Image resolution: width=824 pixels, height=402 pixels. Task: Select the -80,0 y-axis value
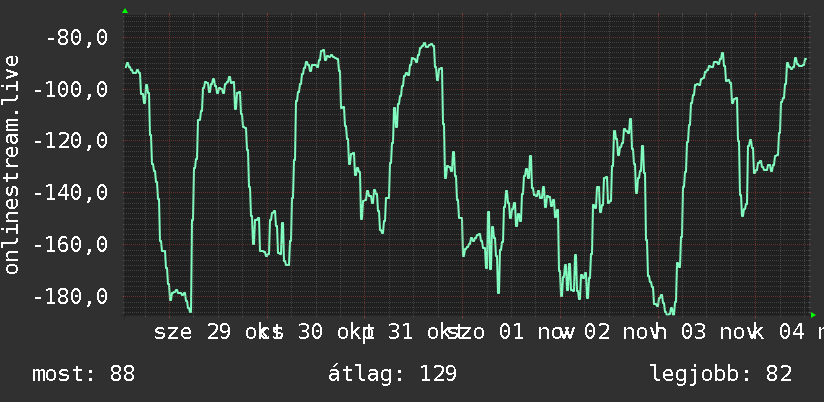click(x=77, y=38)
